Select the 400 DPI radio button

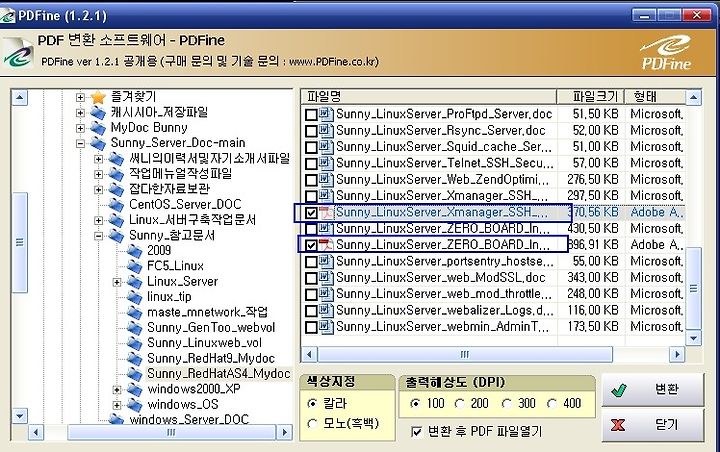point(552,403)
